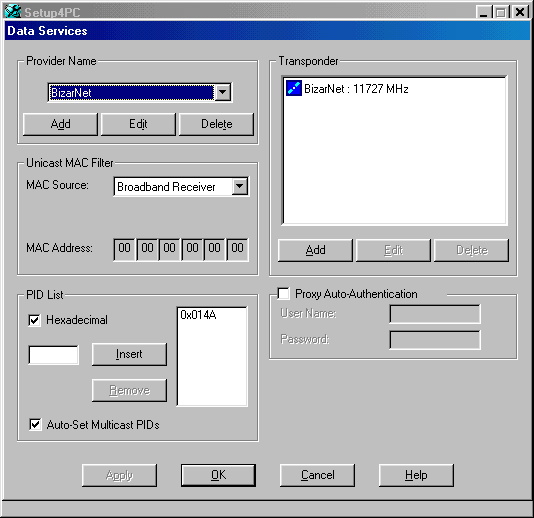This screenshot has height=518, width=534.
Task: Click the PID entry input field
Action: click(53, 355)
